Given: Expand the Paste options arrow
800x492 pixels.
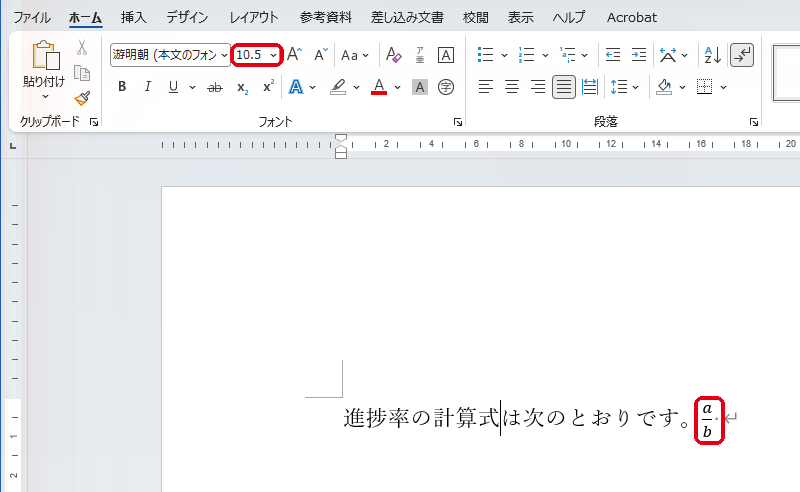Looking at the screenshot, I should [x=45, y=96].
